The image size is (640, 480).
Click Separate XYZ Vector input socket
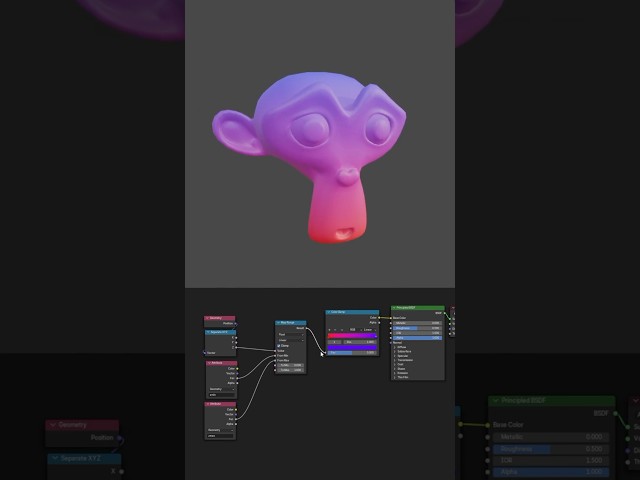coord(204,353)
